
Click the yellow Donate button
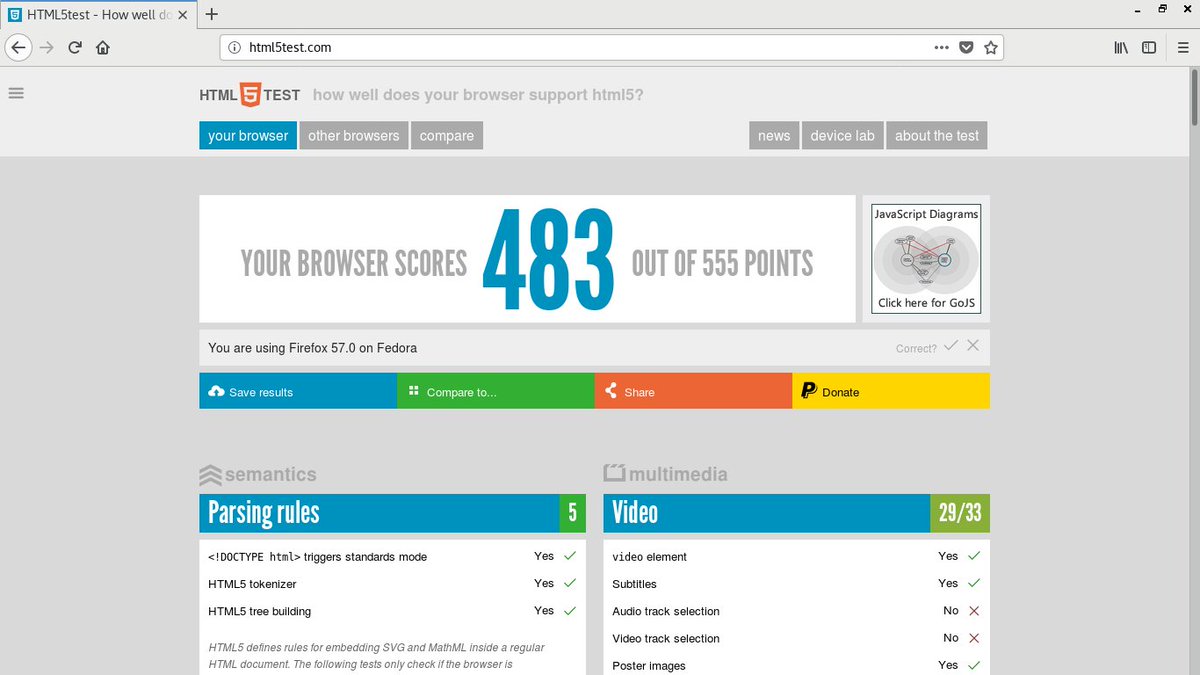[x=891, y=391]
